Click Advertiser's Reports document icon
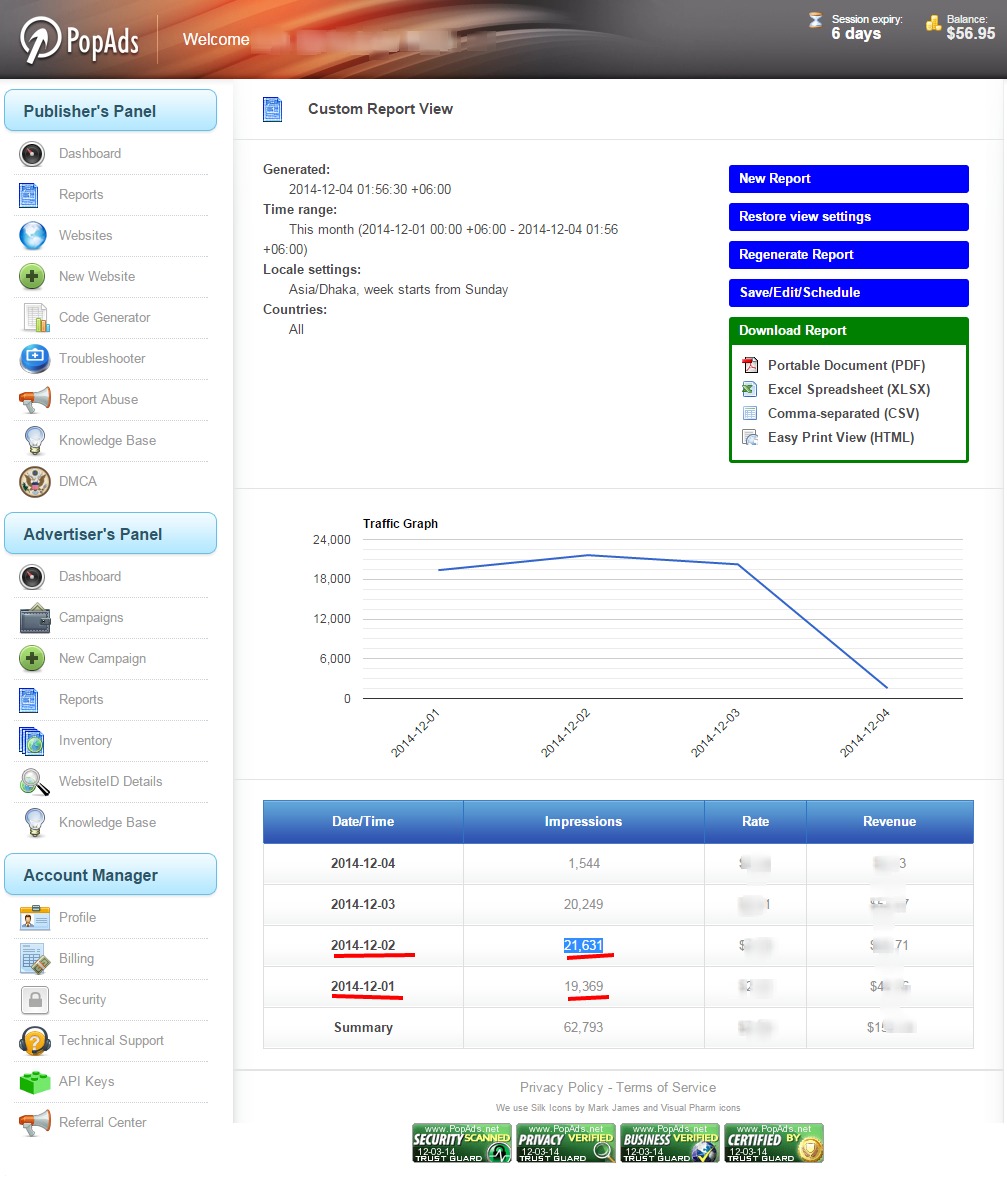The height and width of the screenshot is (1179, 1007). pos(29,700)
